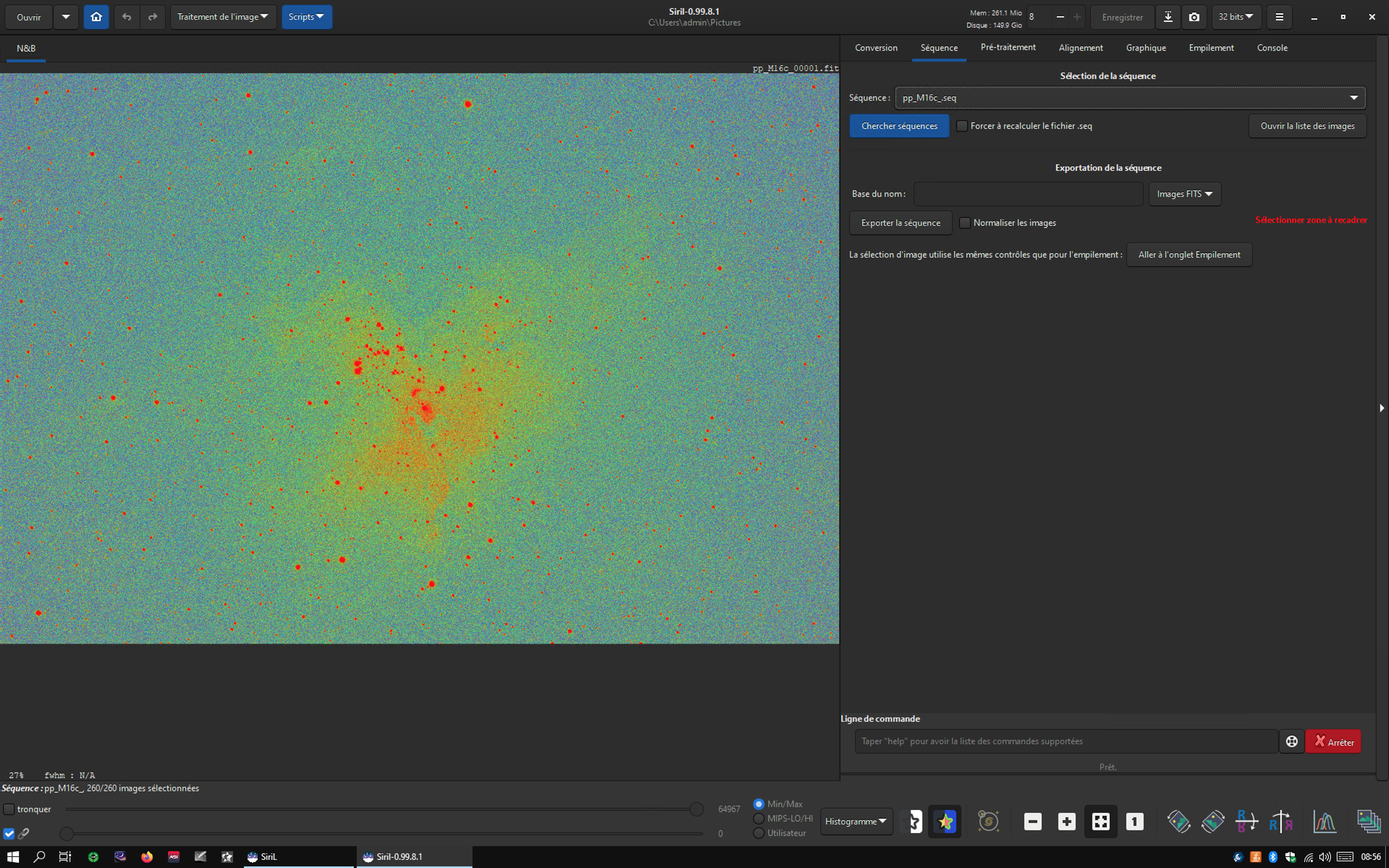Click the home directory icon
Image resolution: width=1389 pixels, height=868 pixels.
pos(97,17)
